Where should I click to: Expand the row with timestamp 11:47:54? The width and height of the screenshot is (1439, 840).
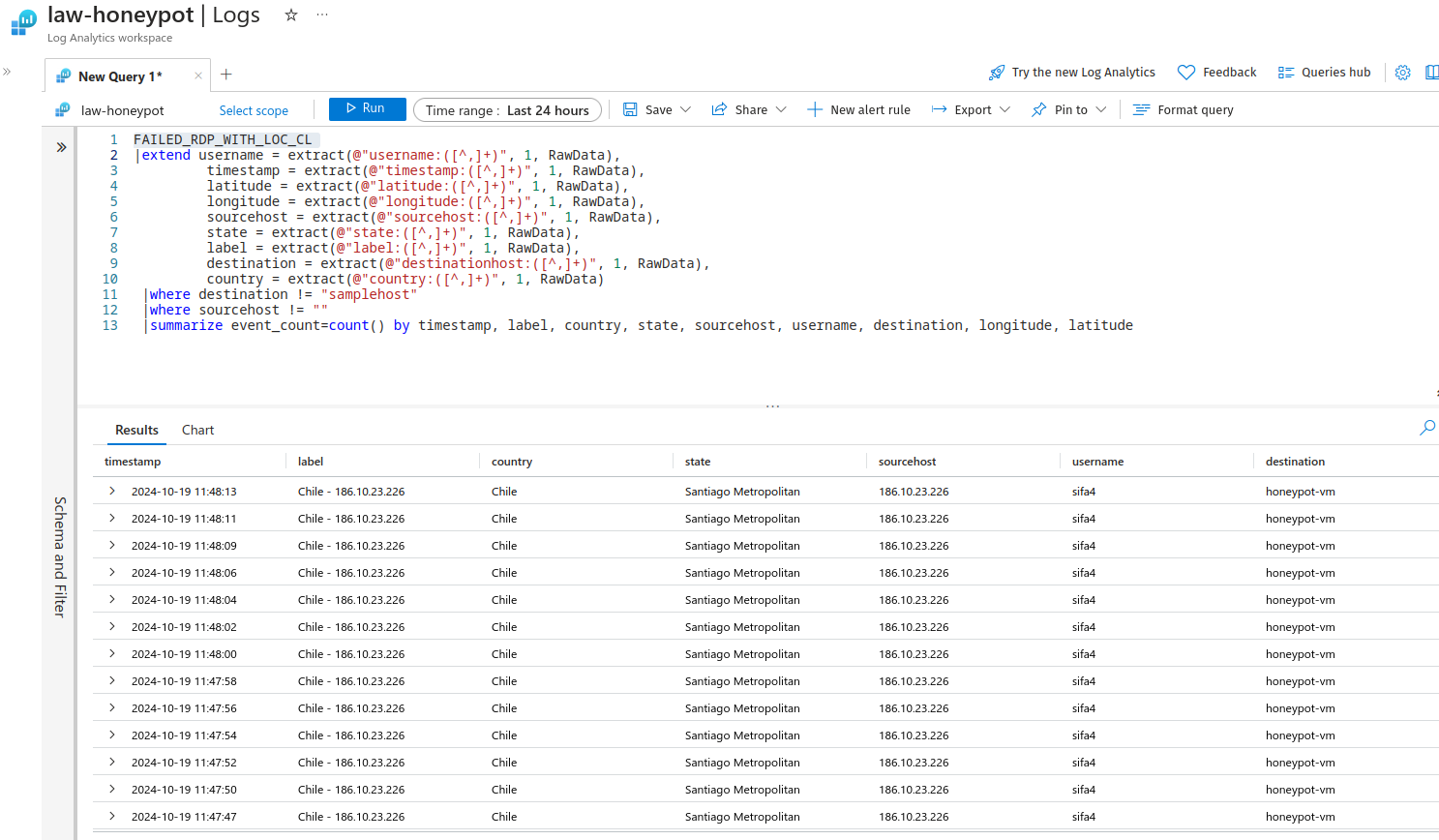[112, 735]
